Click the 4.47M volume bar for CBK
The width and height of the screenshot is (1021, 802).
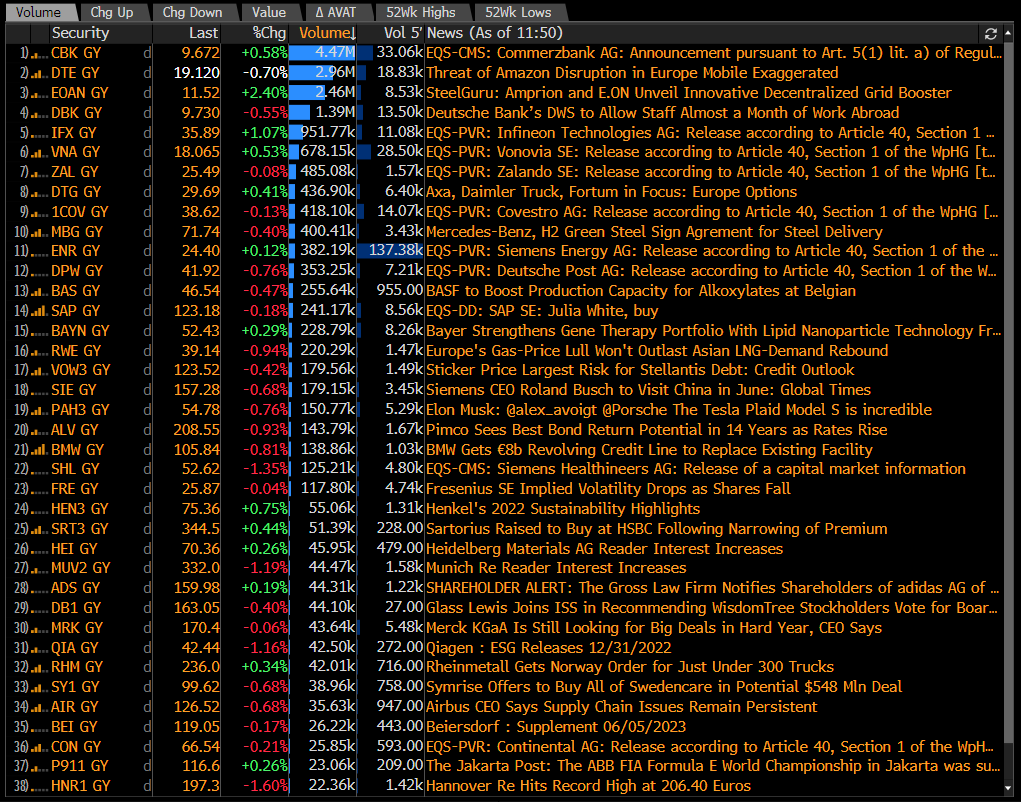click(323, 53)
